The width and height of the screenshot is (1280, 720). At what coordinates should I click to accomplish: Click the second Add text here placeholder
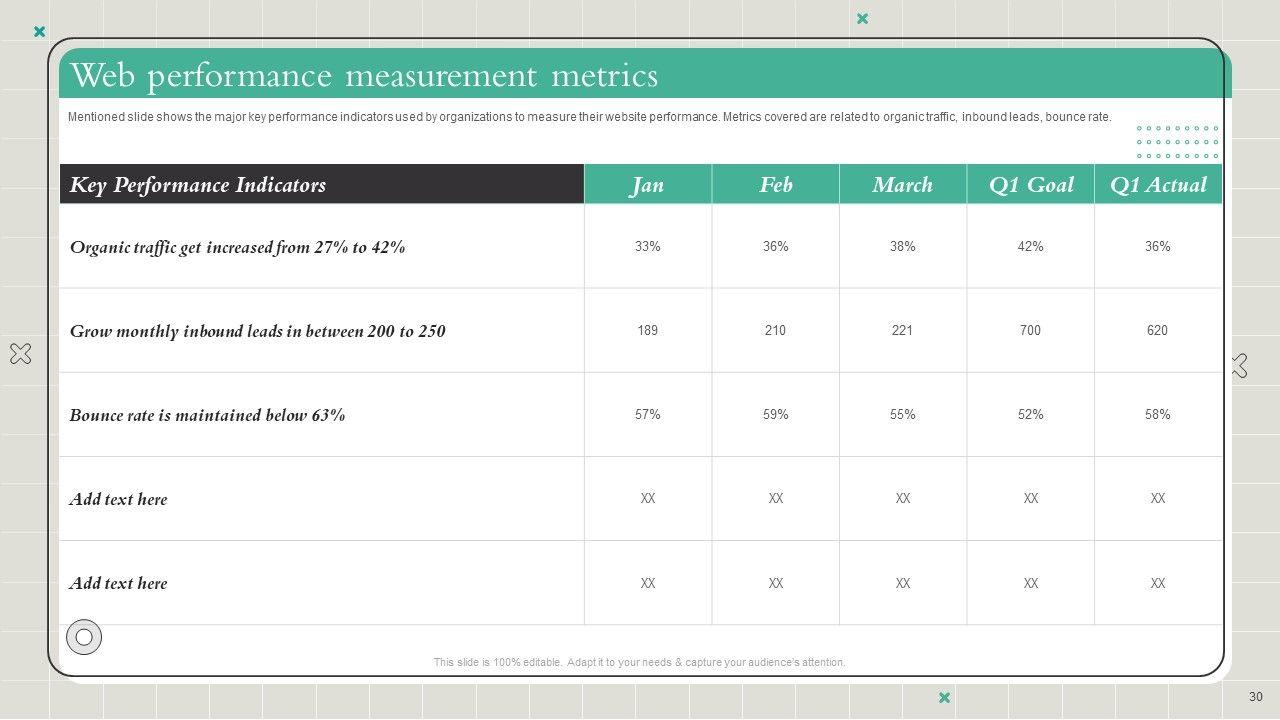click(x=118, y=583)
